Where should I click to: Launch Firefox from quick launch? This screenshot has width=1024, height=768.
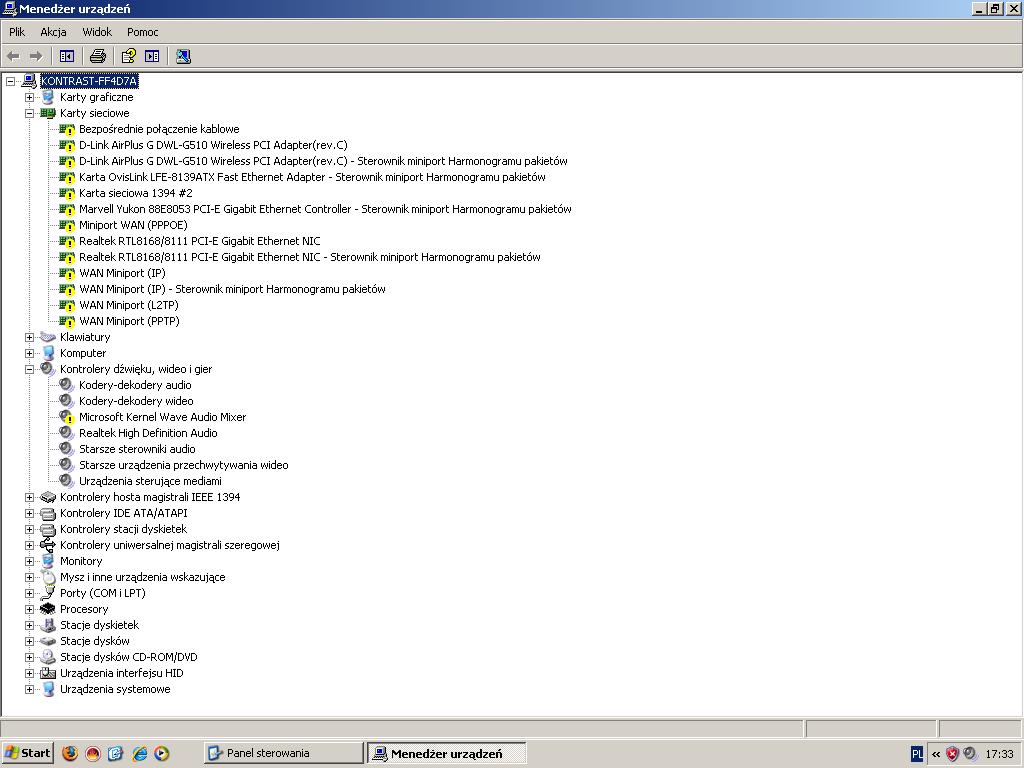(x=70, y=753)
